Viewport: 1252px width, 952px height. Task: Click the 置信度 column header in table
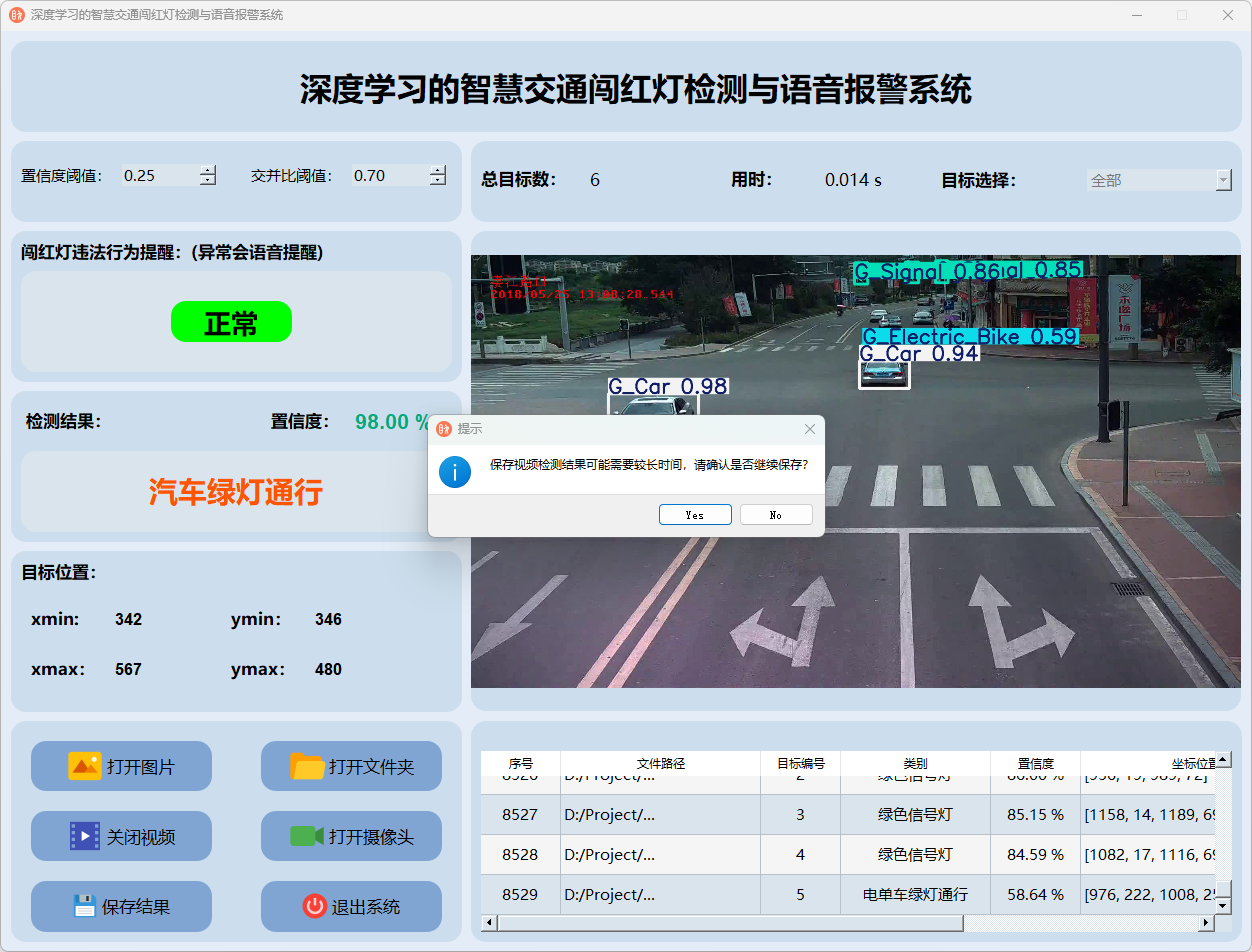click(1035, 763)
